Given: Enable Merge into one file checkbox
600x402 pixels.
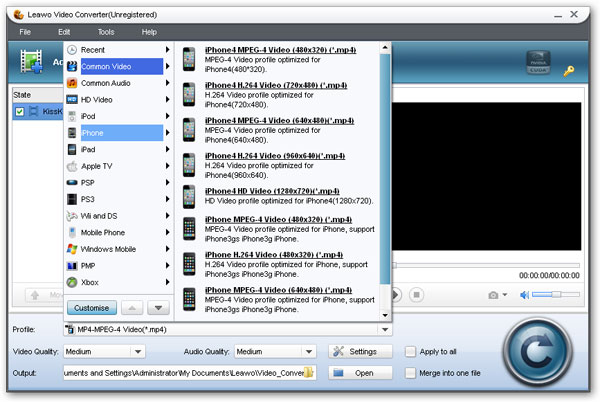Looking at the screenshot, I should tap(410, 373).
